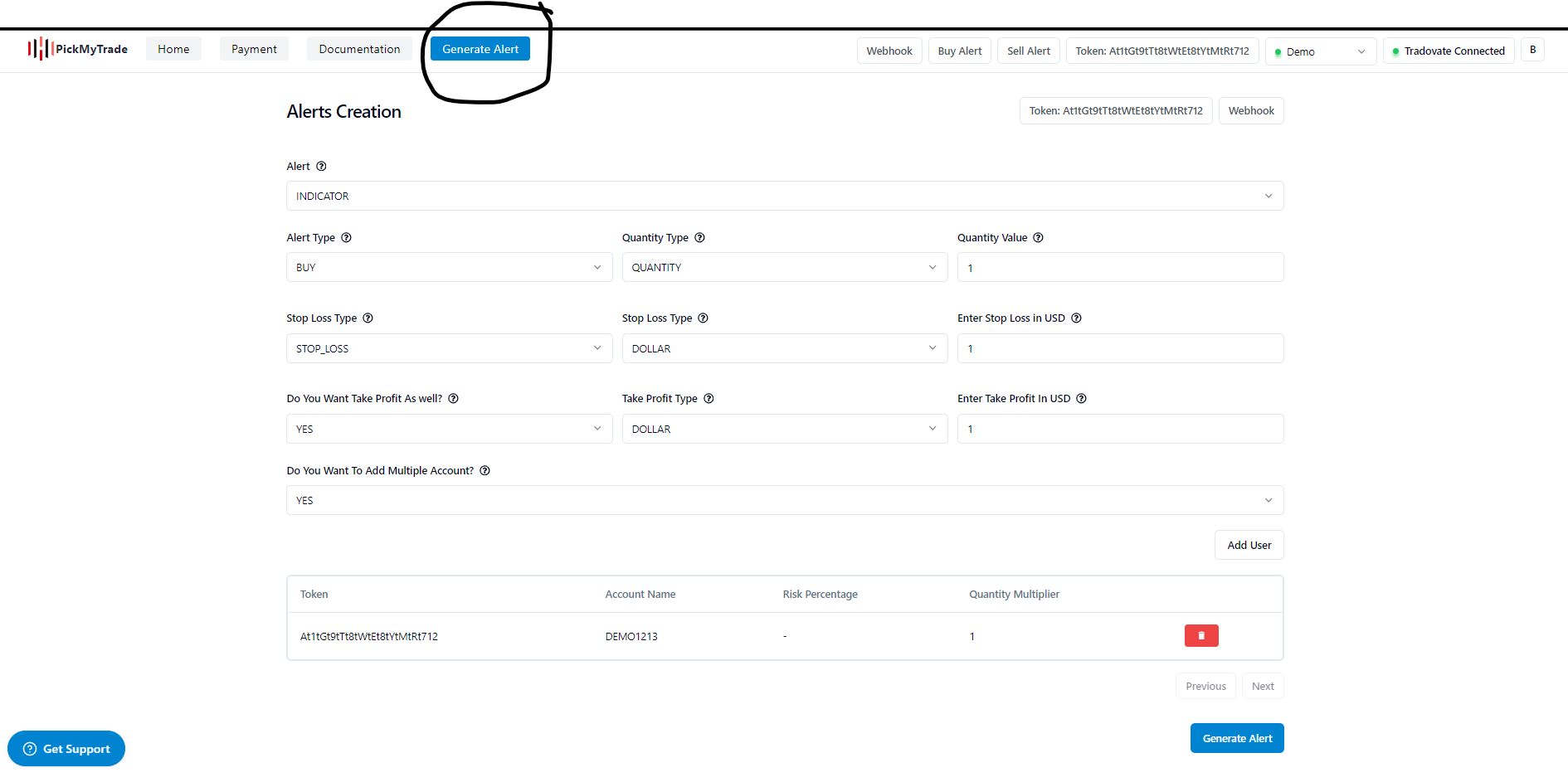Click the Token button in header bar
The width and height of the screenshot is (1568, 782).
1162,51
